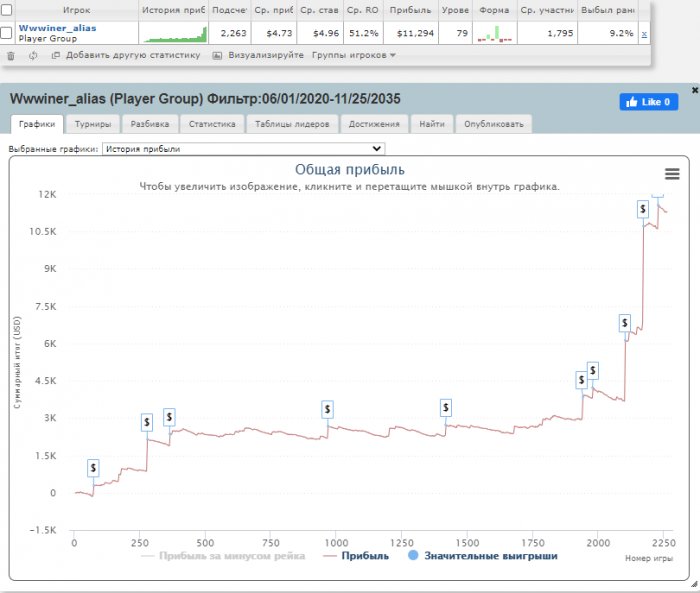The width and height of the screenshot is (700, 593).
Task: Click the refresh icon next to the trash
Action: click(x=33, y=55)
